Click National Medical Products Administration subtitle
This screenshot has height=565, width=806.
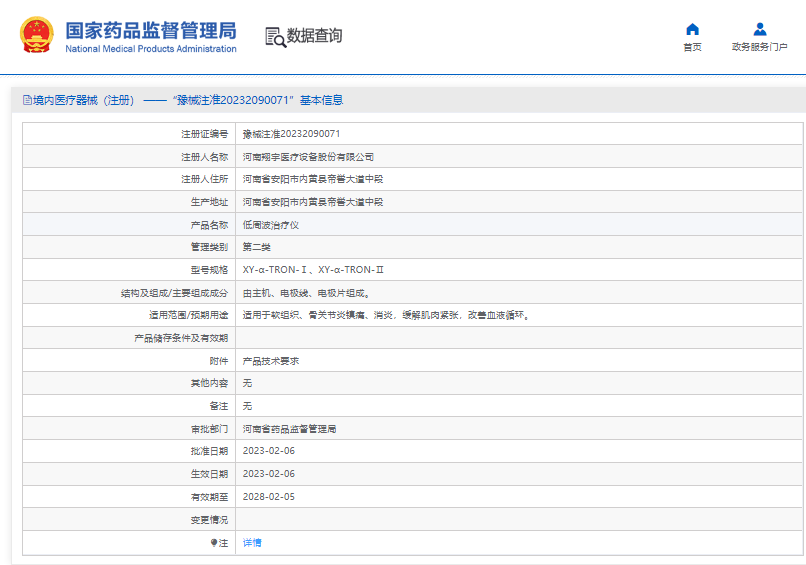point(151,49)
